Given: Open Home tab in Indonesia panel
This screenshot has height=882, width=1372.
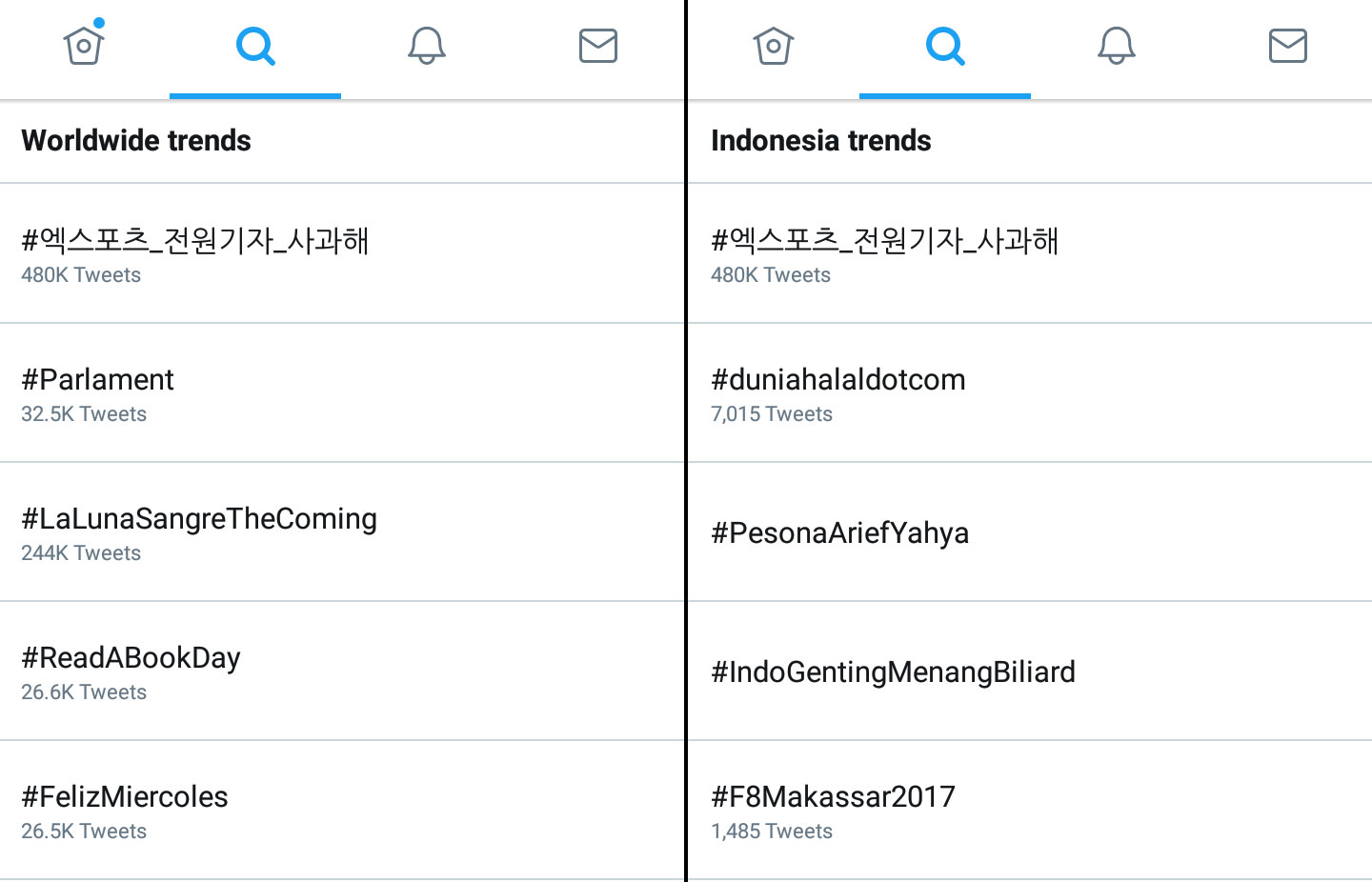Looking at the screenshot, I should (774, 45).
